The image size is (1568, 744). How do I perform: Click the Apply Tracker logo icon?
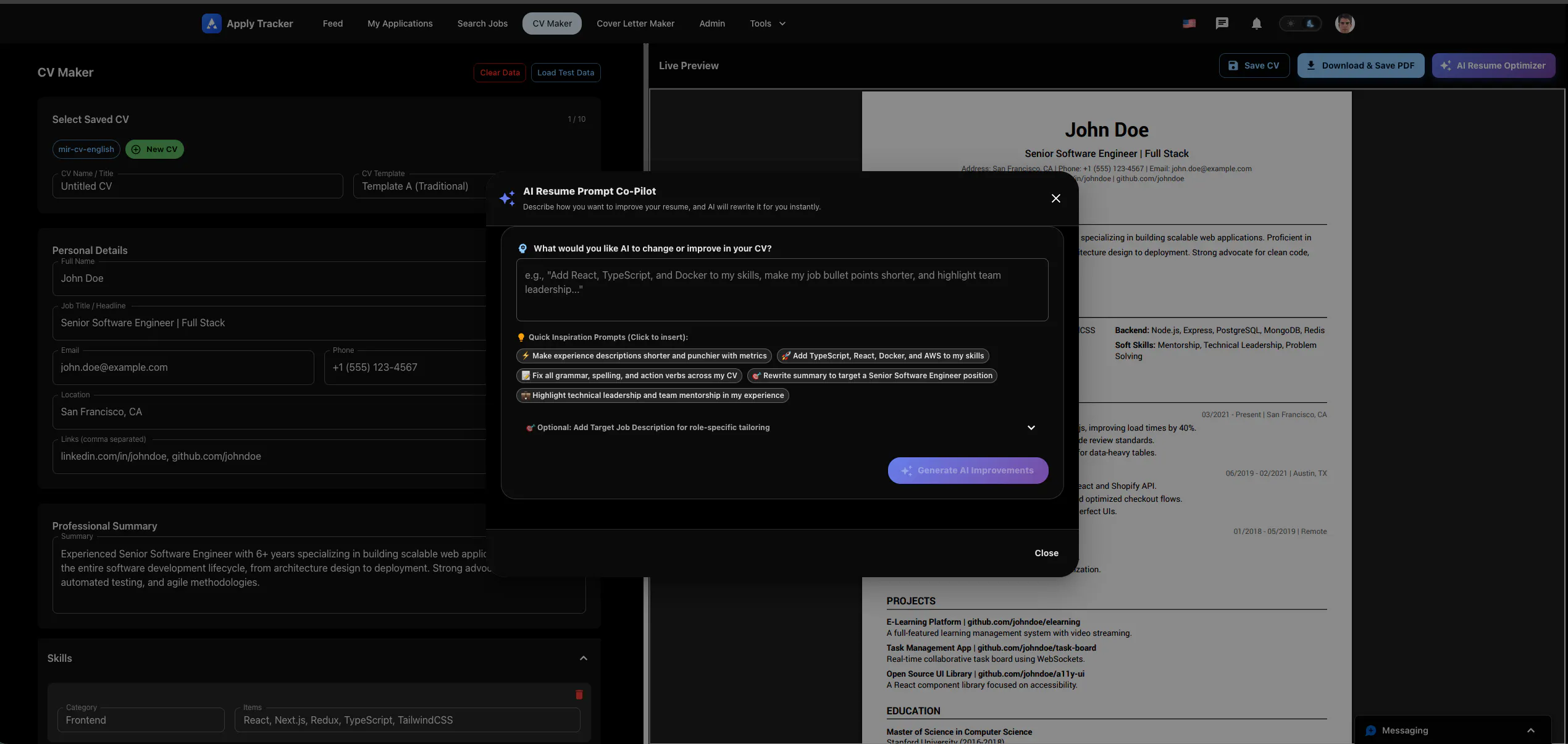click(211, 23)
